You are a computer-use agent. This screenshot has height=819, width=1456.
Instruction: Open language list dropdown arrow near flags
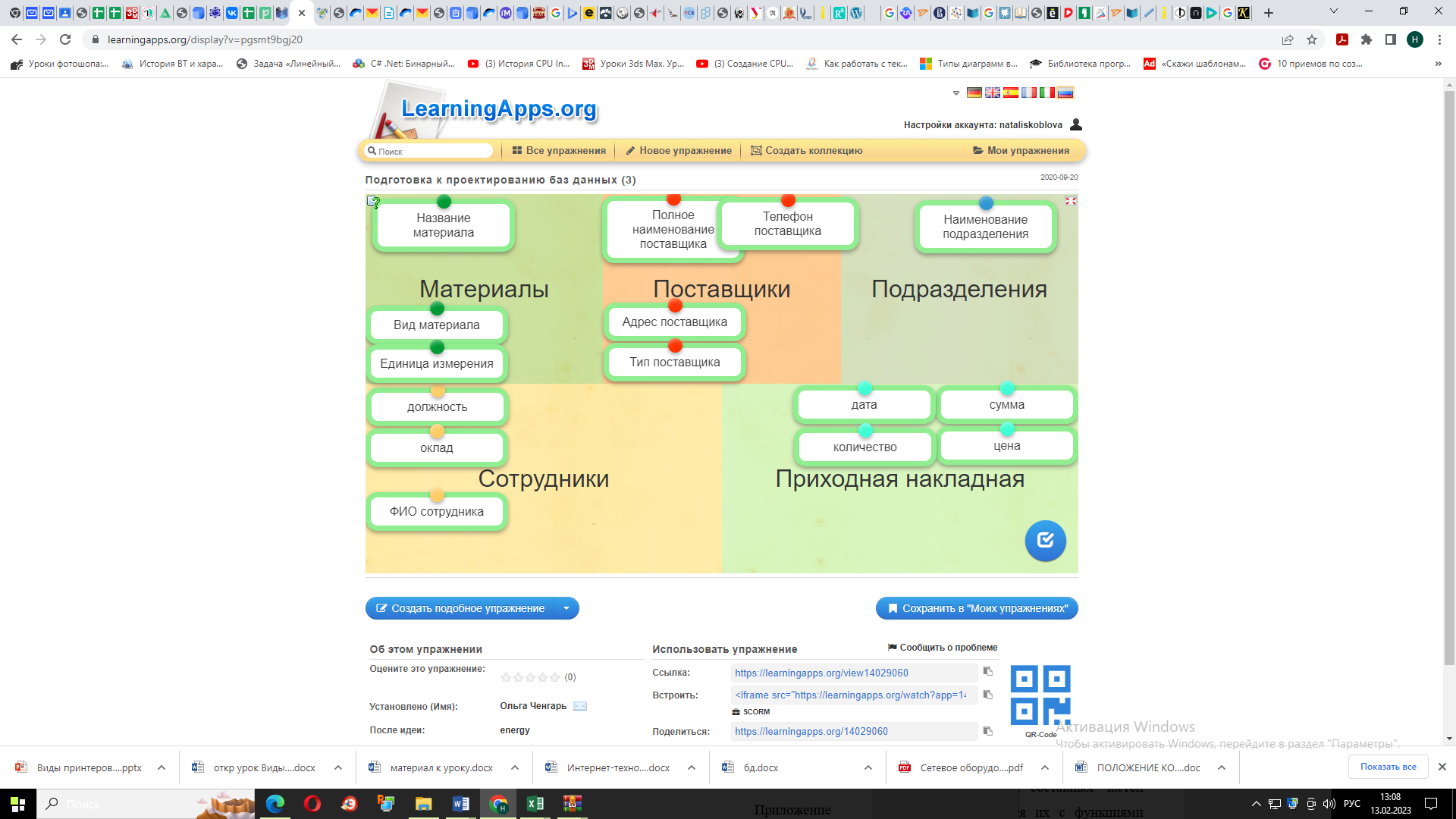tap(956, 93)
